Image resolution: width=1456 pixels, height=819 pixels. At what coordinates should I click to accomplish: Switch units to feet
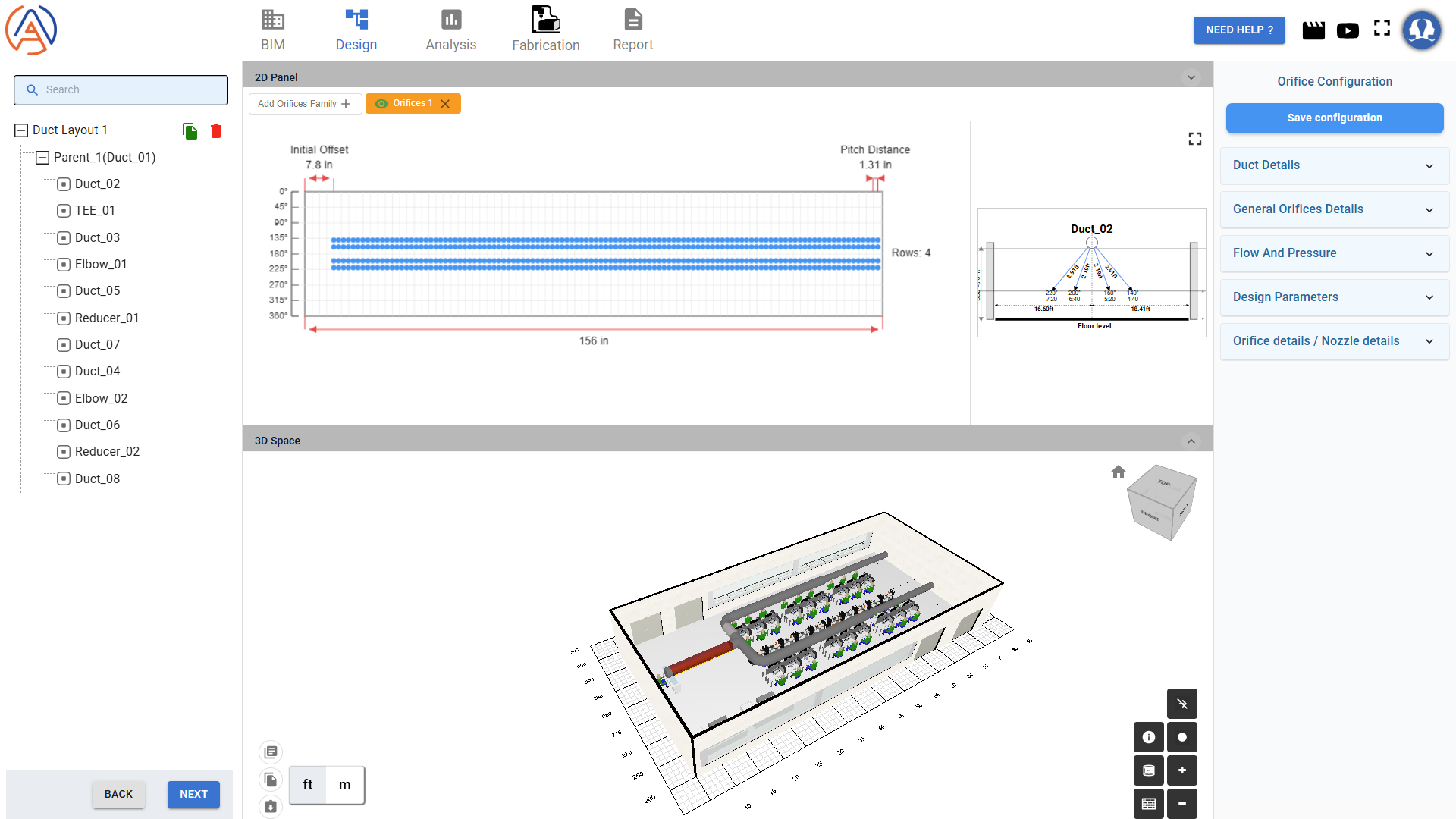(x=308, y=785)
